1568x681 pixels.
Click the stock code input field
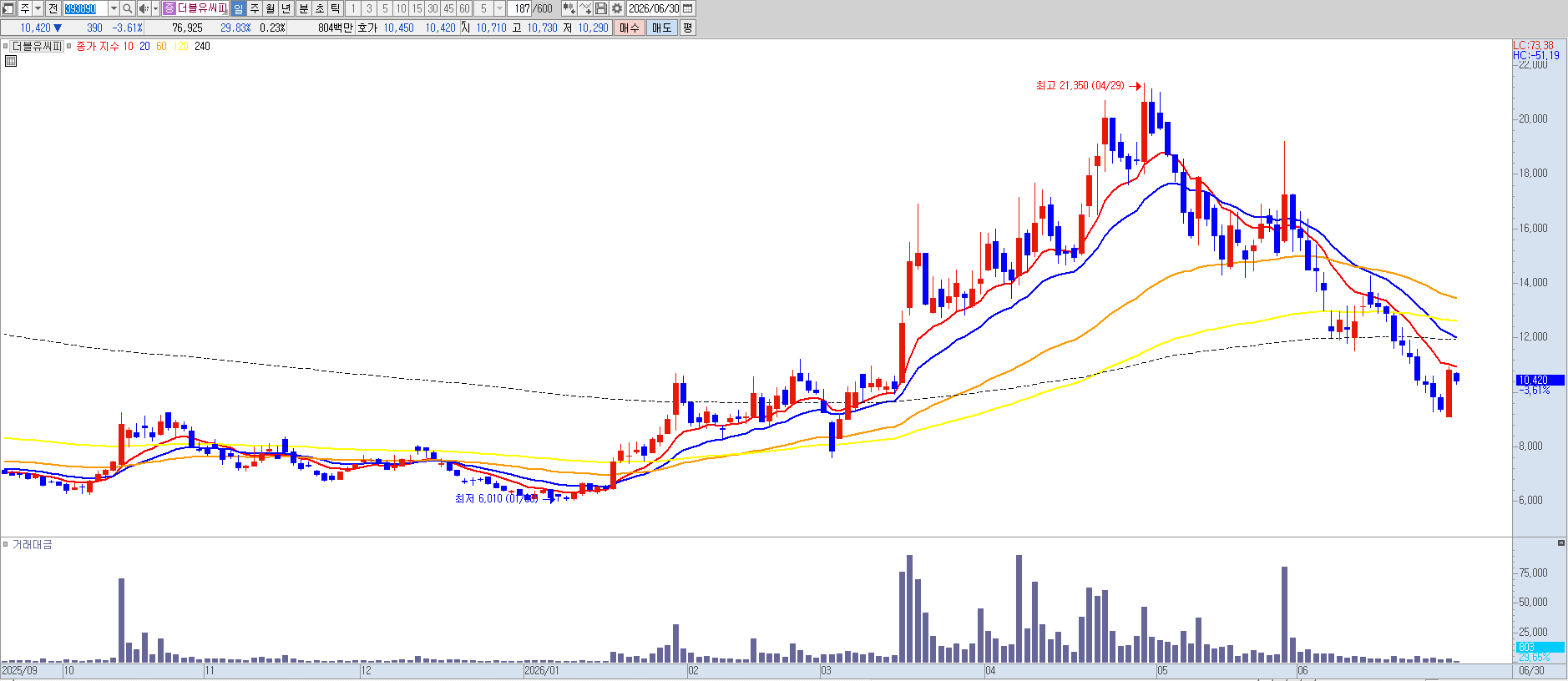click(x=85, y=8)
